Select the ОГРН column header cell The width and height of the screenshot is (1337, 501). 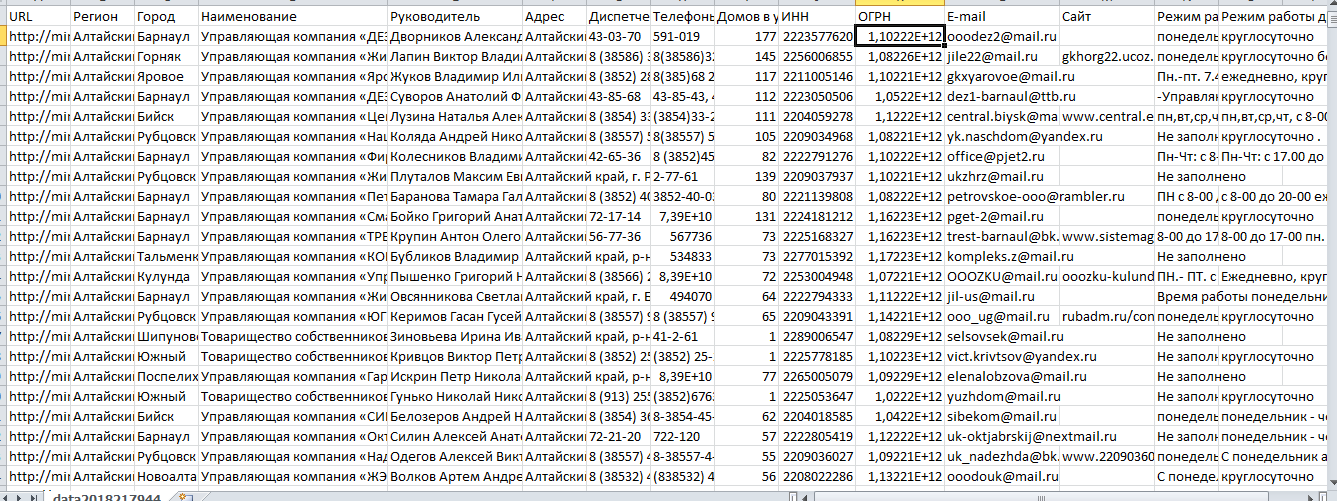(x=900, y=17)
